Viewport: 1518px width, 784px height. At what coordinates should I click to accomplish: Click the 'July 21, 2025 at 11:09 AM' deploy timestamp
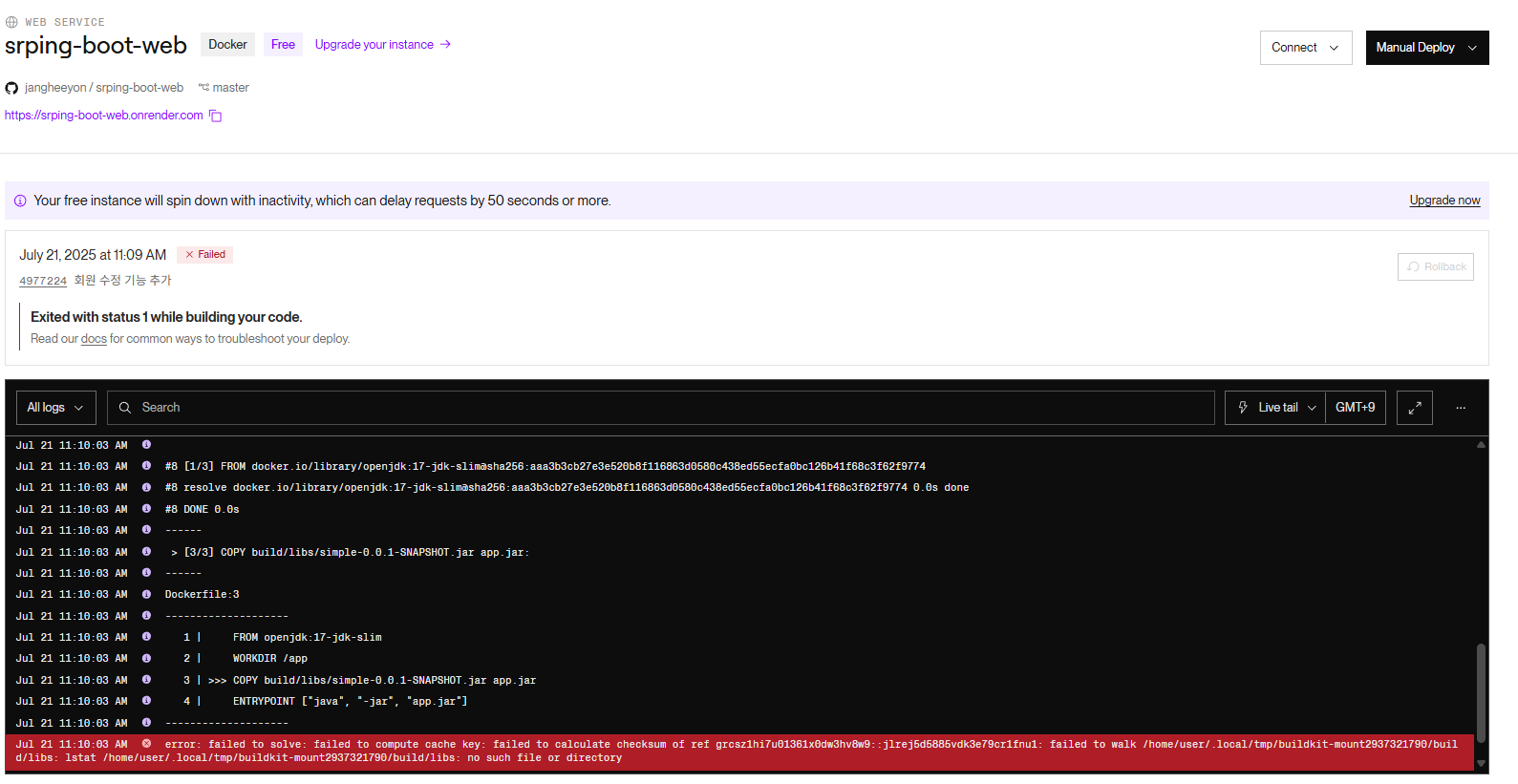93,255
